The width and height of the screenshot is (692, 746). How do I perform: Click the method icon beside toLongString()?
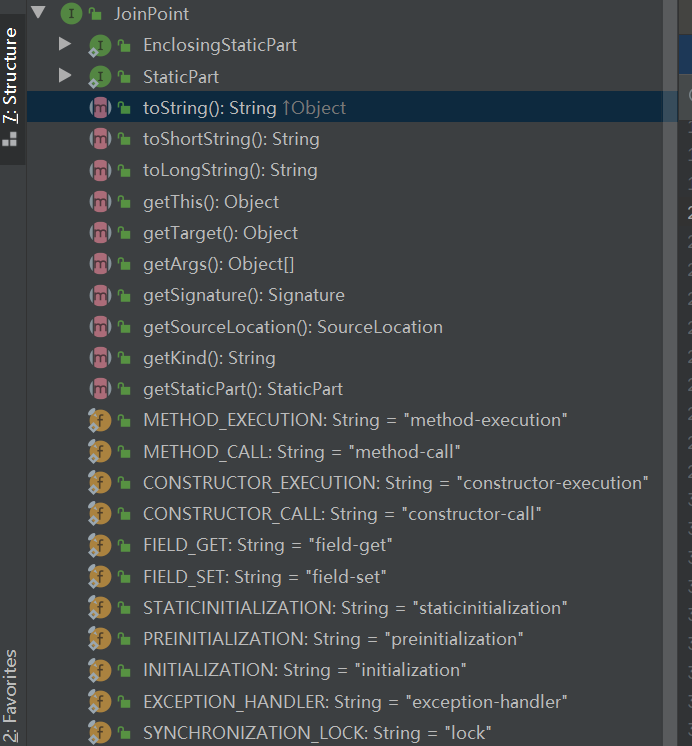[100, 171]
